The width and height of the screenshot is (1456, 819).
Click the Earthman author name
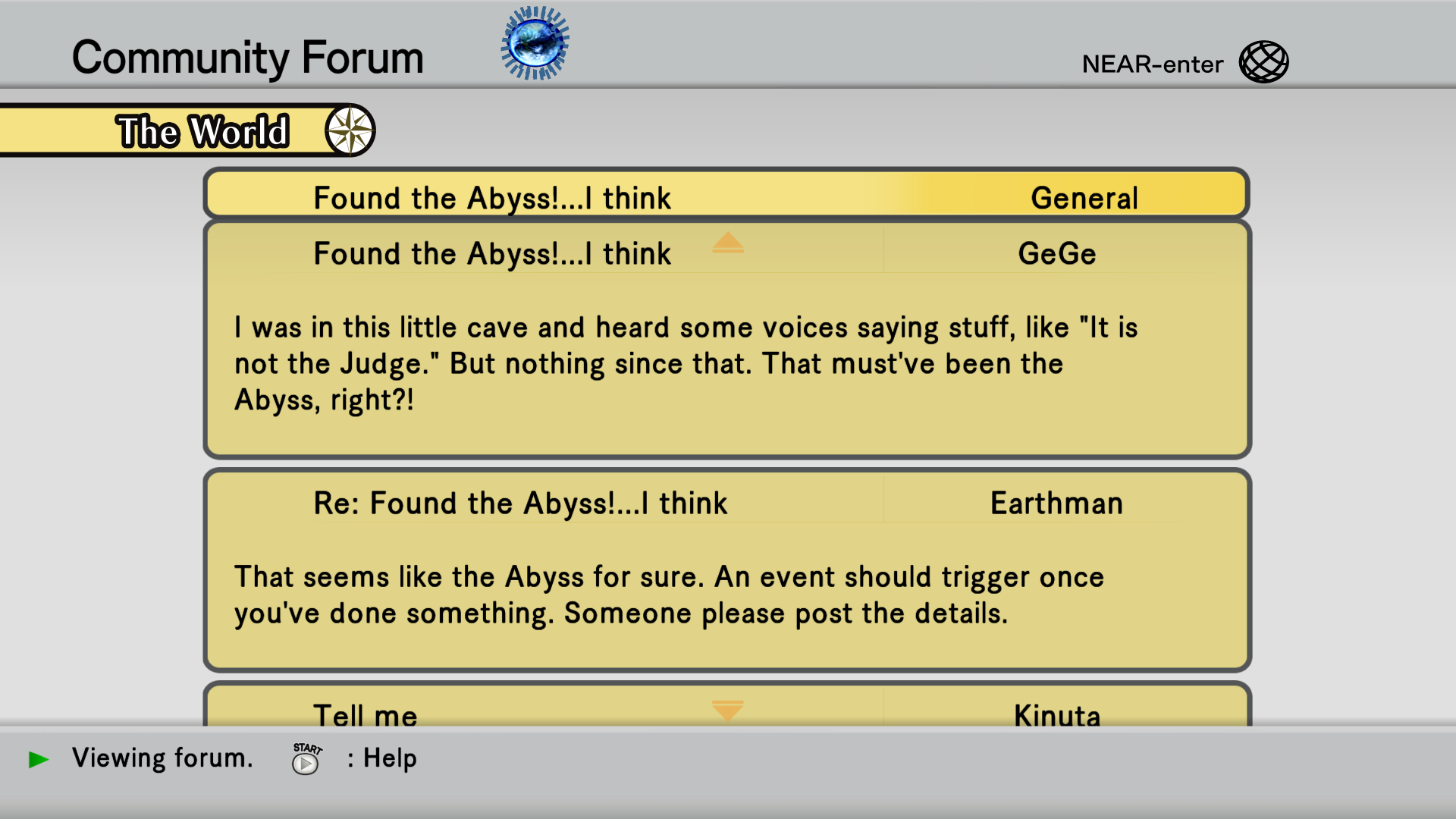point(1056,504)
